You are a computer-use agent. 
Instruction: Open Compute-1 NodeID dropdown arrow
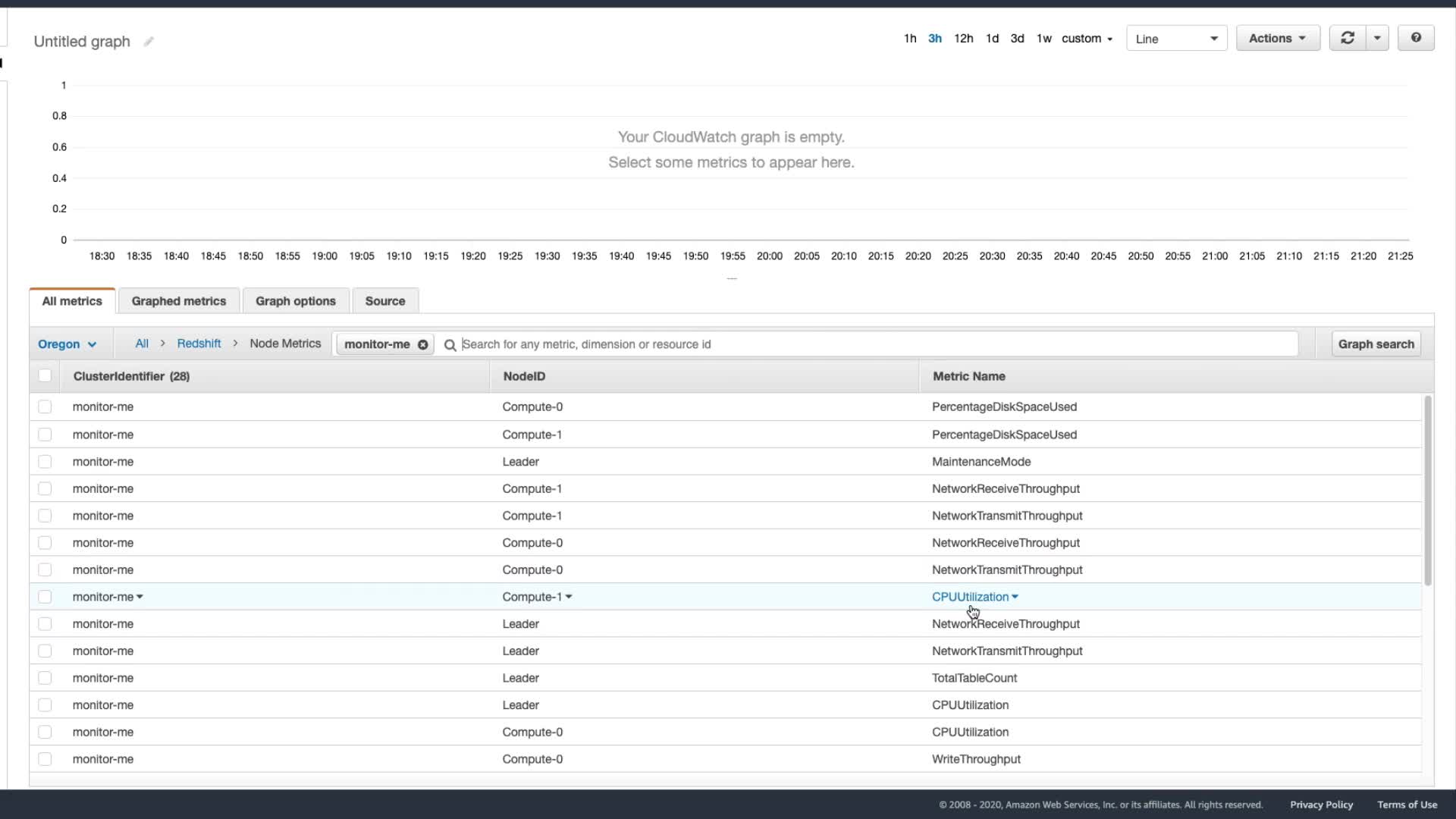(x=569, y=597)
